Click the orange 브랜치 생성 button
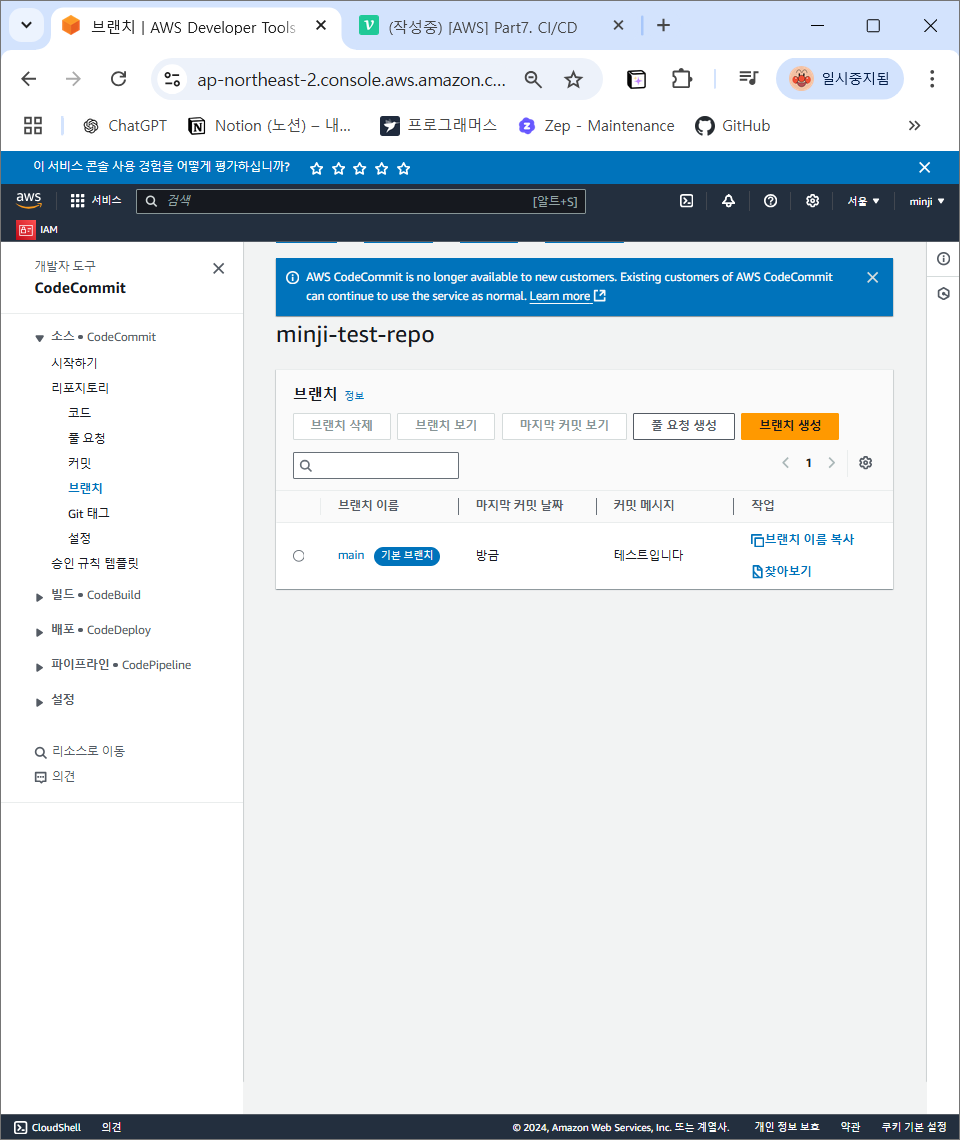960x1140 pixels. [790, 426]
